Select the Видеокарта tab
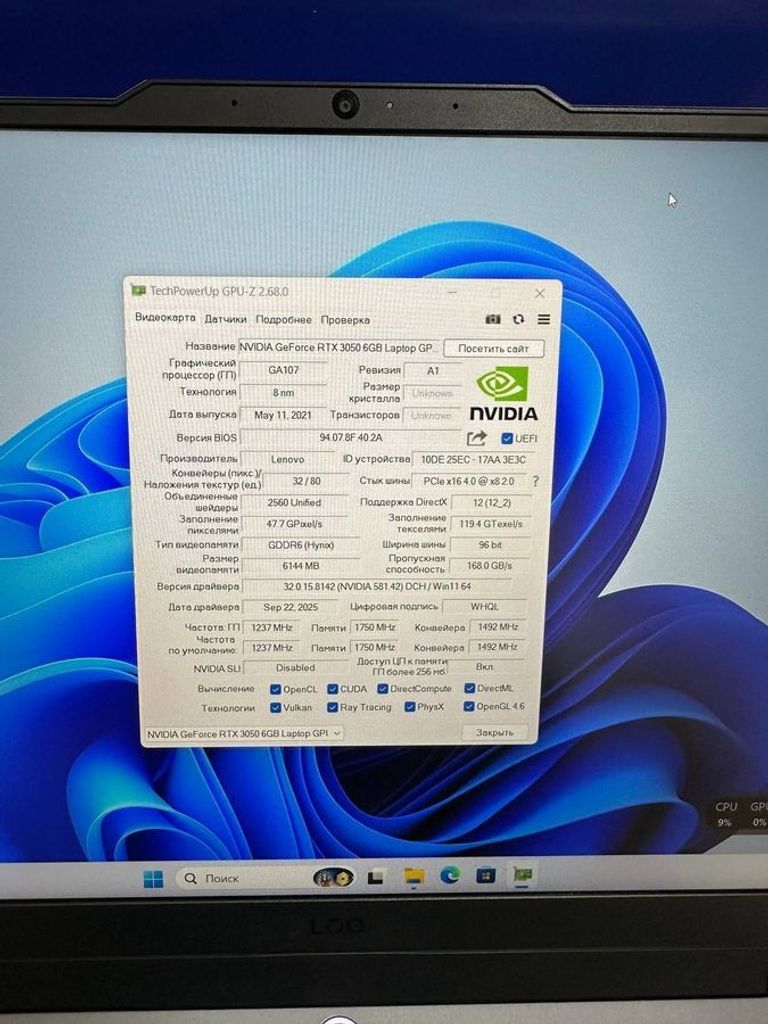Image resolution: width=768 pixels, height=1024 pixels. pyautogui.click(x=165, y=317)
